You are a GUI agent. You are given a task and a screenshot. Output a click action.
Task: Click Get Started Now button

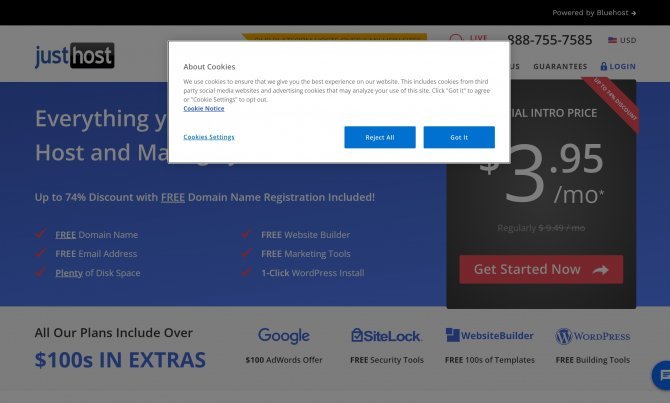coord(541,269)
